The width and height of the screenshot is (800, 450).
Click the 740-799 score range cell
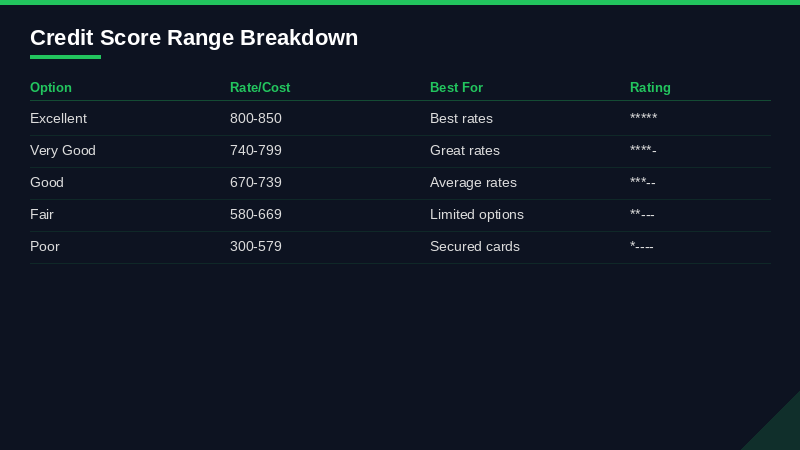(256, 151)
